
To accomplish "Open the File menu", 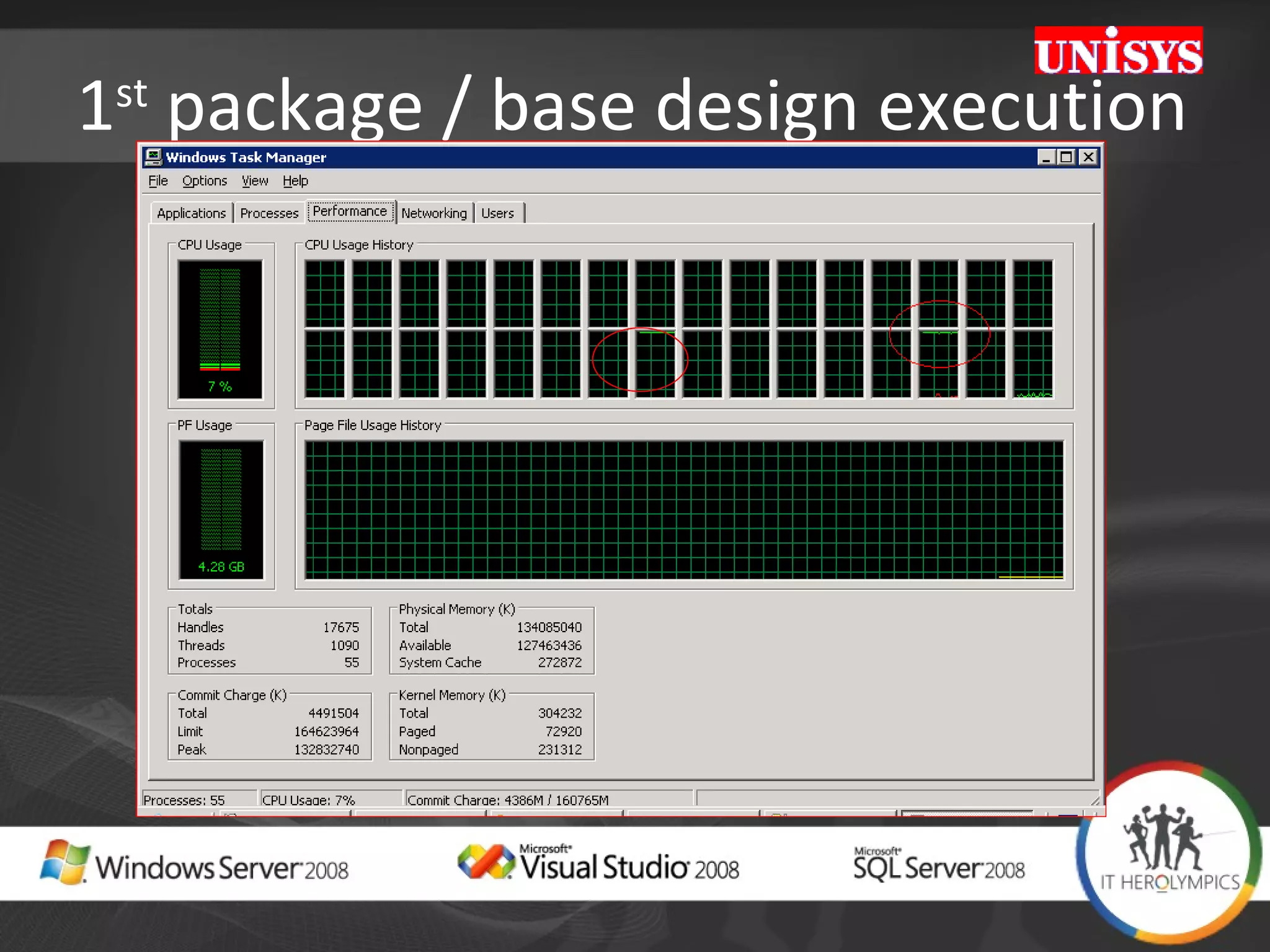I will [x=158, y=181].
